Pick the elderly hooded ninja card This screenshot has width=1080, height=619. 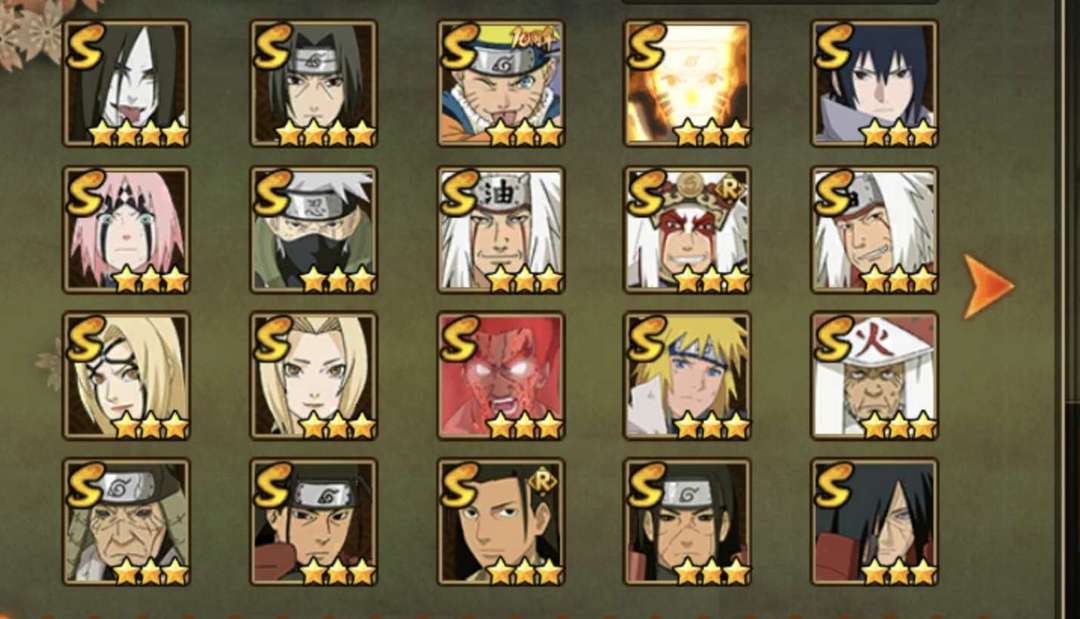coord(126,522)
